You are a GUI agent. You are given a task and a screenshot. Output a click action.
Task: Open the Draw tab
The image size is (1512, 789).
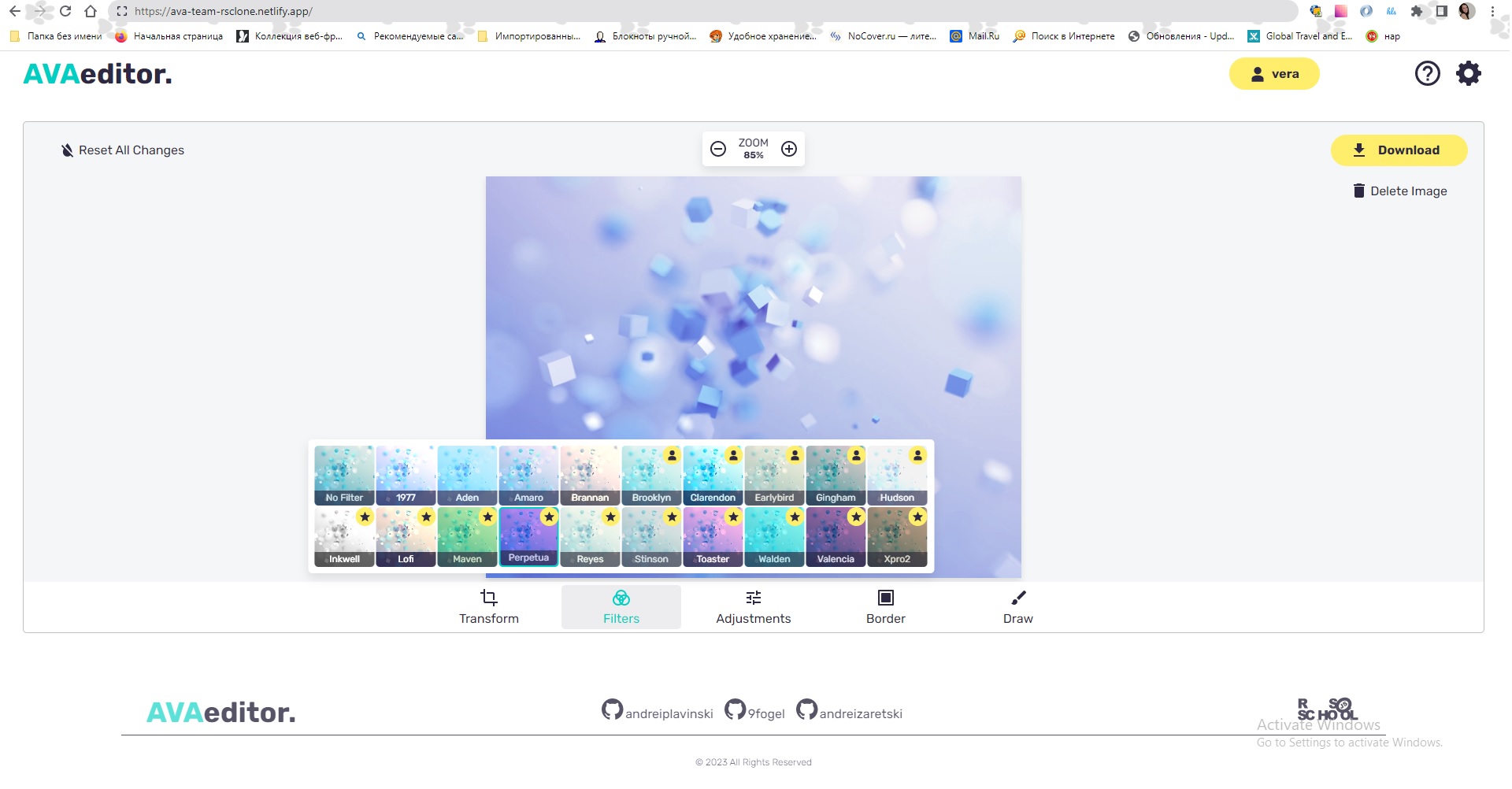(x=1018, y=607)
